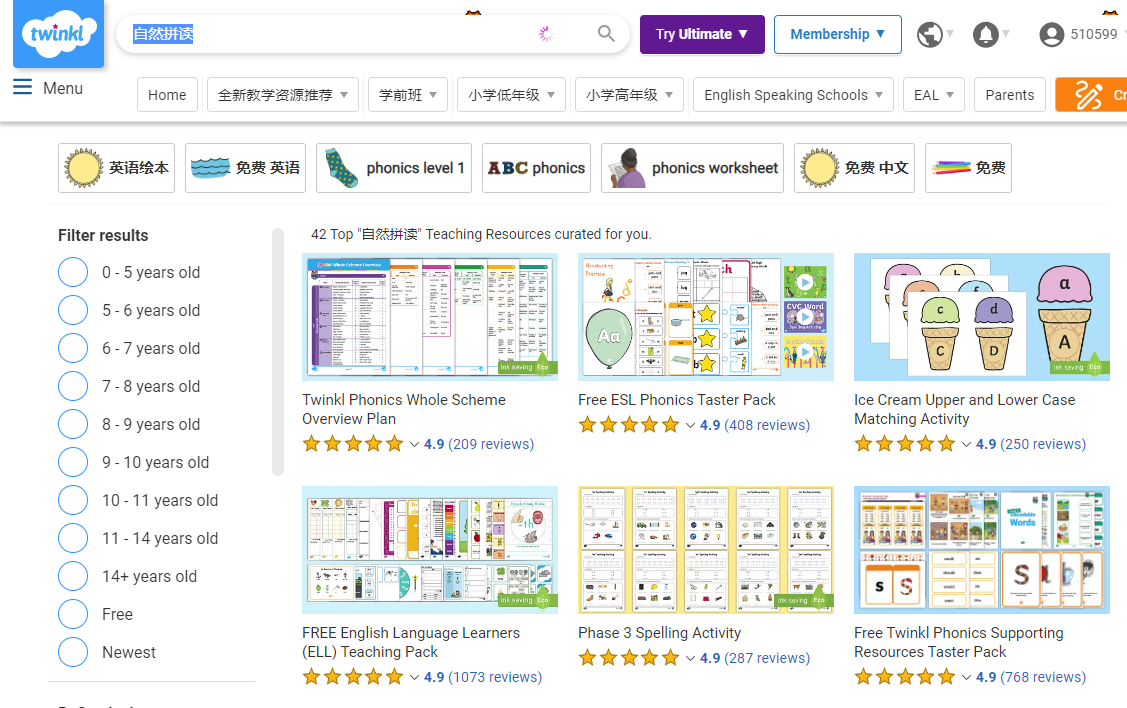View the 209 reviews link
Viewport: 1127px width, 708px height.
[491, 444]
